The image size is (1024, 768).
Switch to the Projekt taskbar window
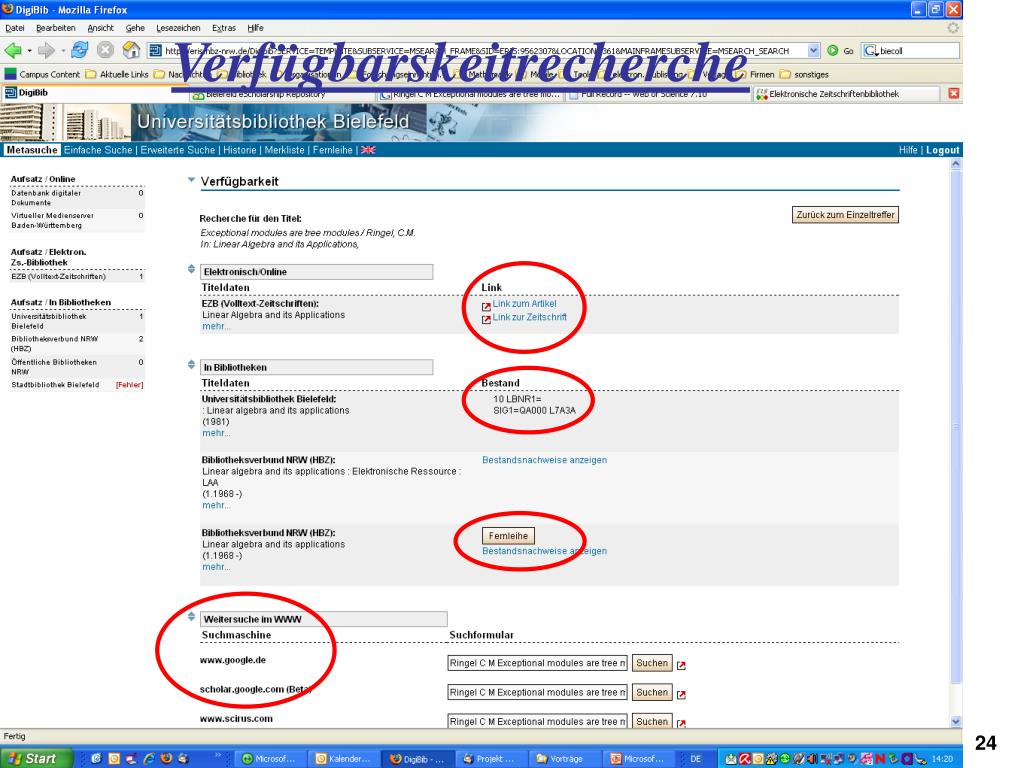coord(491,759)
